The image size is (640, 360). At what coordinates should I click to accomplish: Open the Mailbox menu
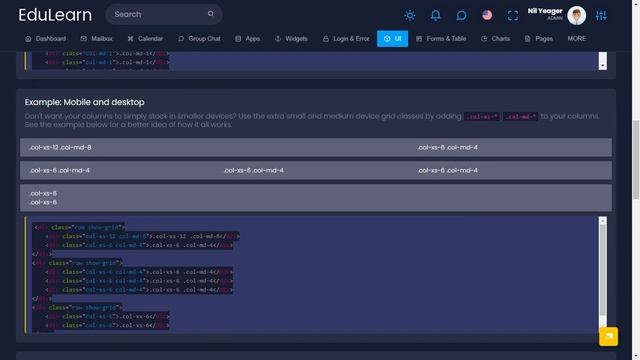[96, 39]
